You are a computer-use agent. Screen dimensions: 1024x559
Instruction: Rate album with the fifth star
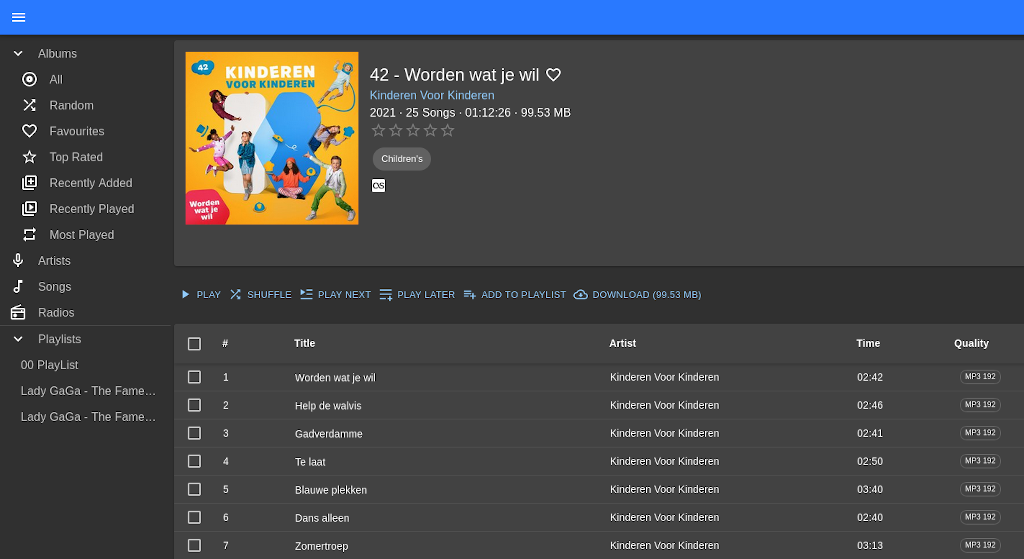pos(447,130)
